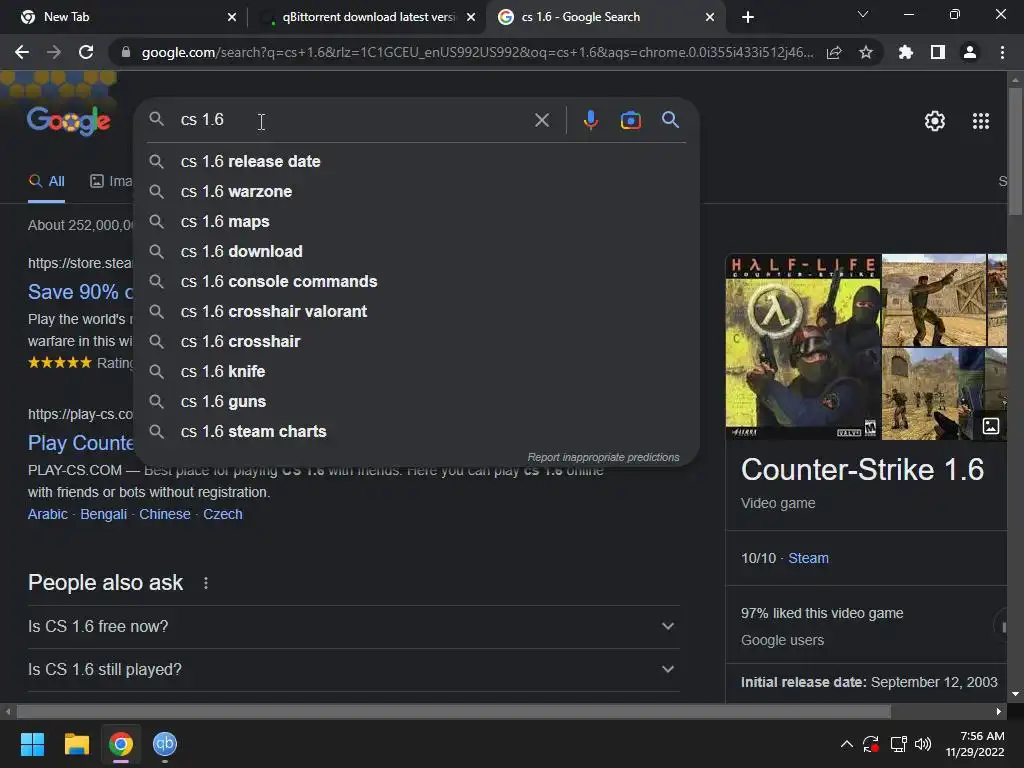Click the more images icon on game pictures
Viewport: 1024px width, 768px height.
991,426
